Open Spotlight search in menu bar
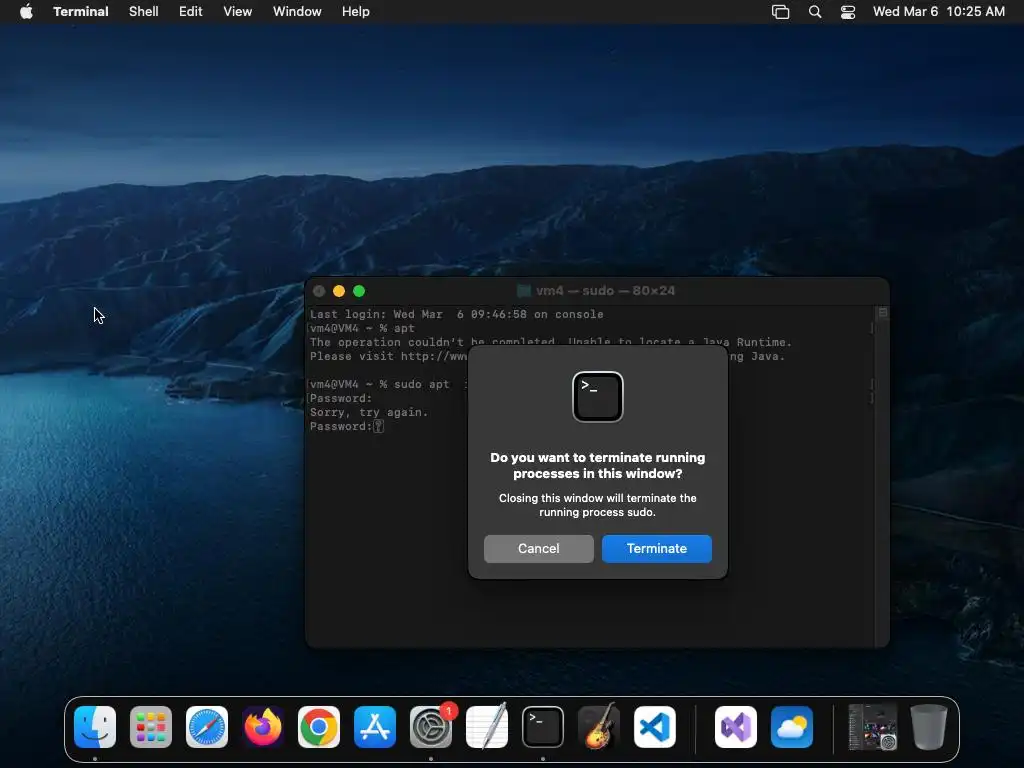This screenshot has height=768, width=1024. pyautogui.click(x=814, y=11)
